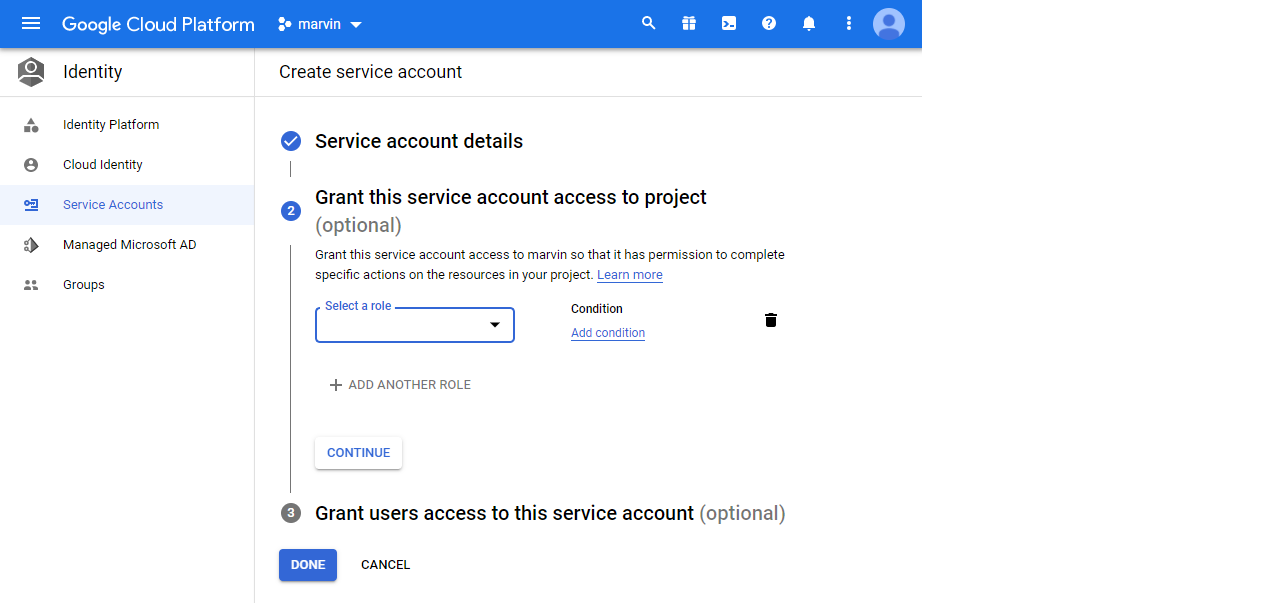This screenshot has height=603, width=1272.
Task: Click the Condition label text
Action: pos(597,309)
